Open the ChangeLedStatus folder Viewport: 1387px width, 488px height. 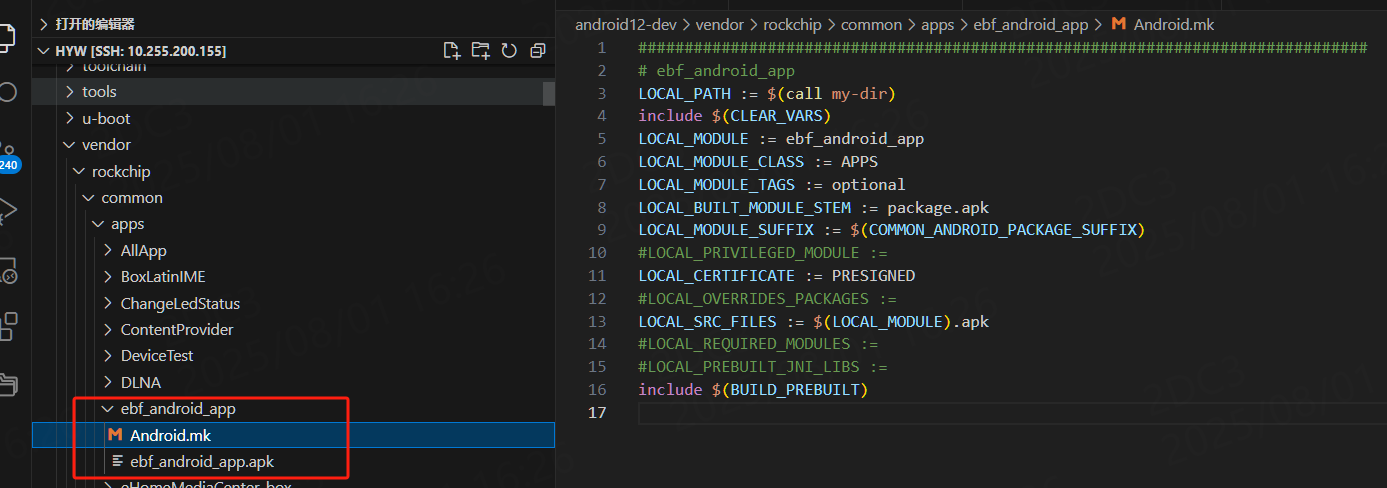(180, 304)
